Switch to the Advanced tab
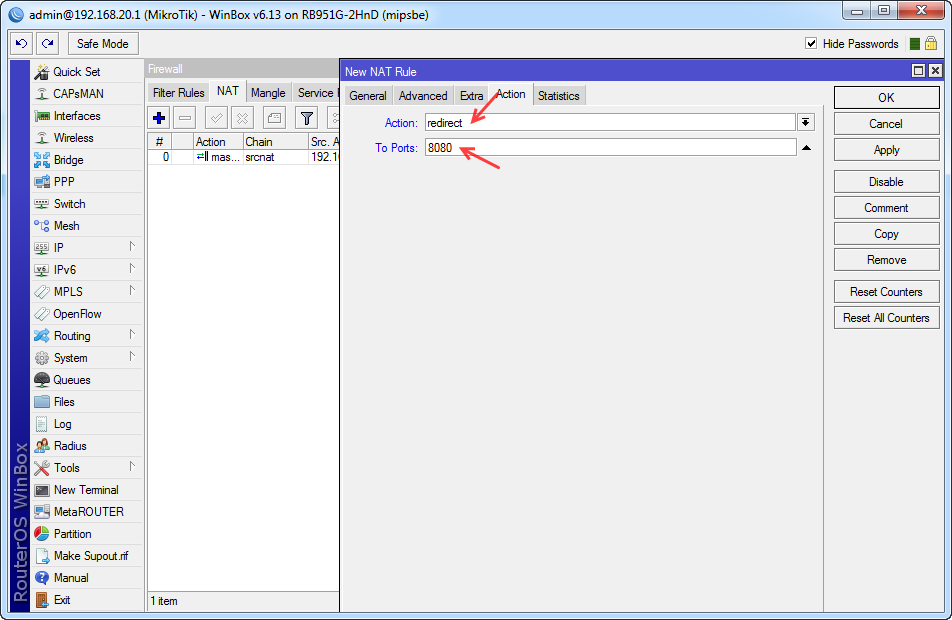 pos(423,96)
